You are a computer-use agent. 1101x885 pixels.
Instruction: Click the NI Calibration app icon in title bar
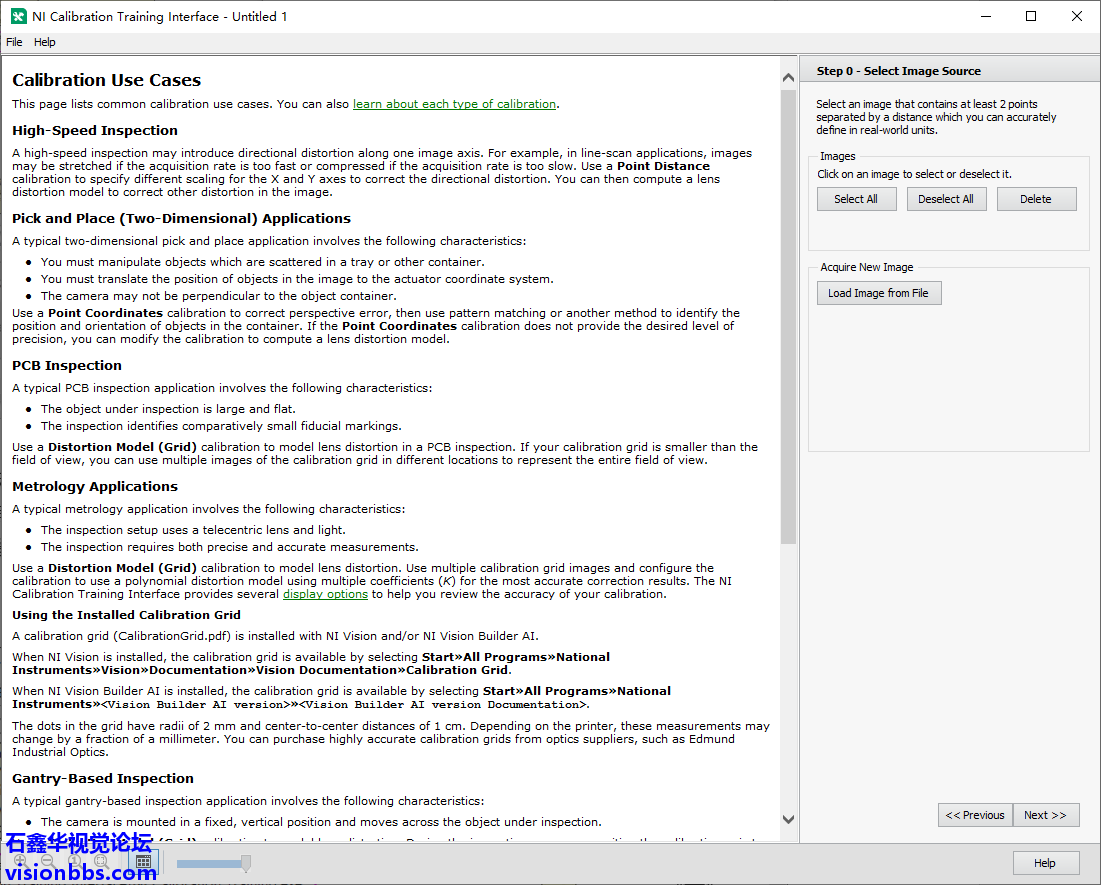(x=18, y=16)
